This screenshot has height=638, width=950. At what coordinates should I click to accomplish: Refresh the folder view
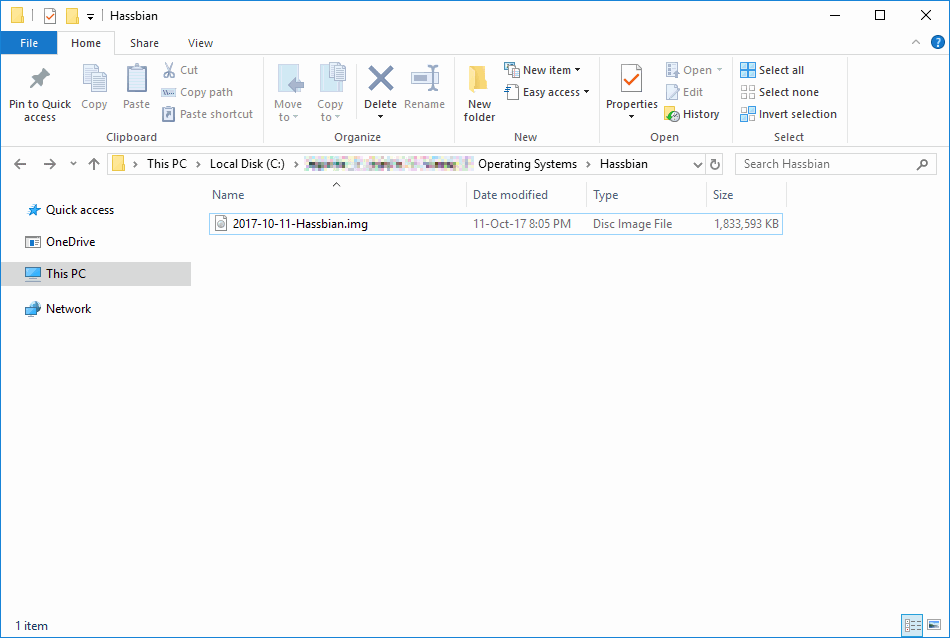tap(715, 164)
